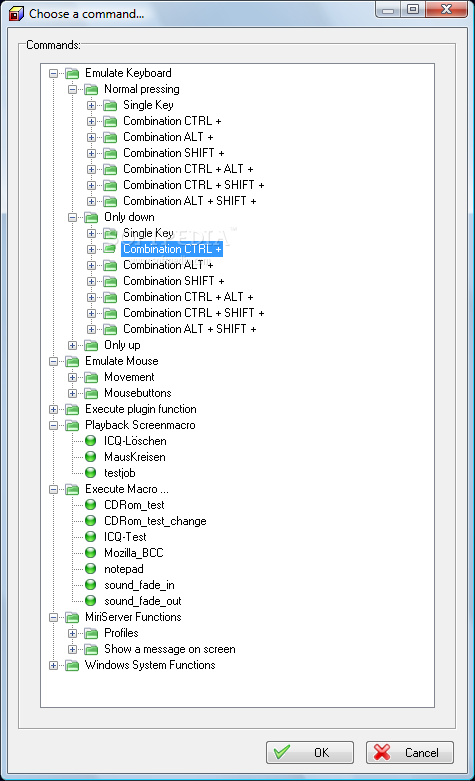Click the Normal pressing folder icon

pos(91,90)
